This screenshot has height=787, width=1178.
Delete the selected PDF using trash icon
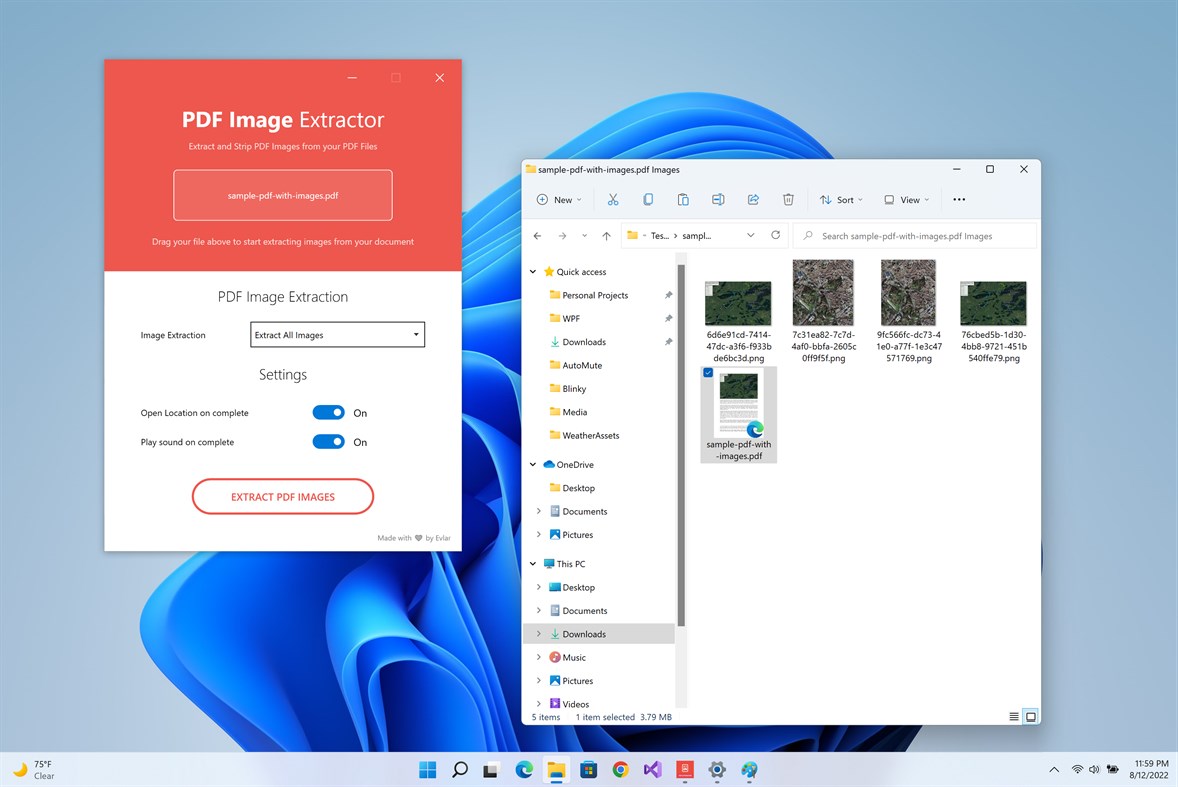tap(788, 199)
